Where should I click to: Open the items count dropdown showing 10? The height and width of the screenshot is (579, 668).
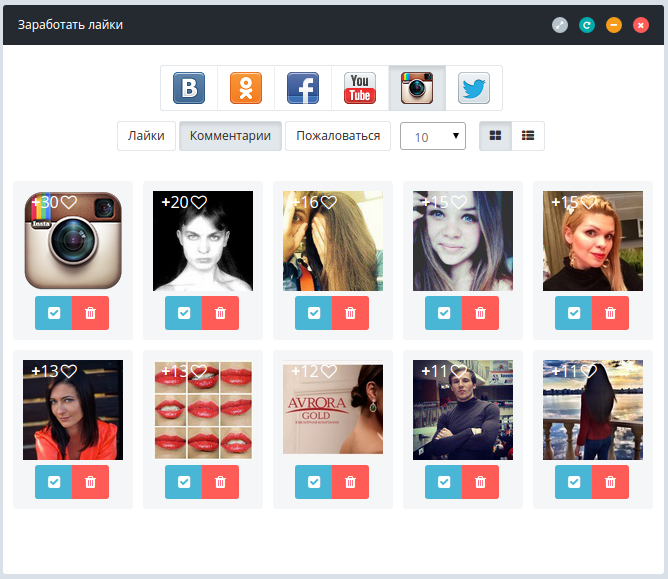[x=433, y=136]
